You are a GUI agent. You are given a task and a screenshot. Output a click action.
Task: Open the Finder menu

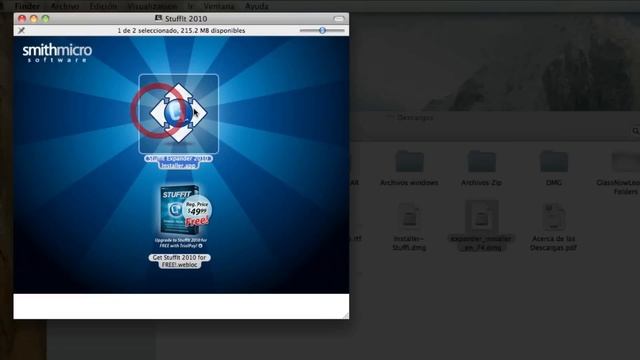(x=27, y=6)
